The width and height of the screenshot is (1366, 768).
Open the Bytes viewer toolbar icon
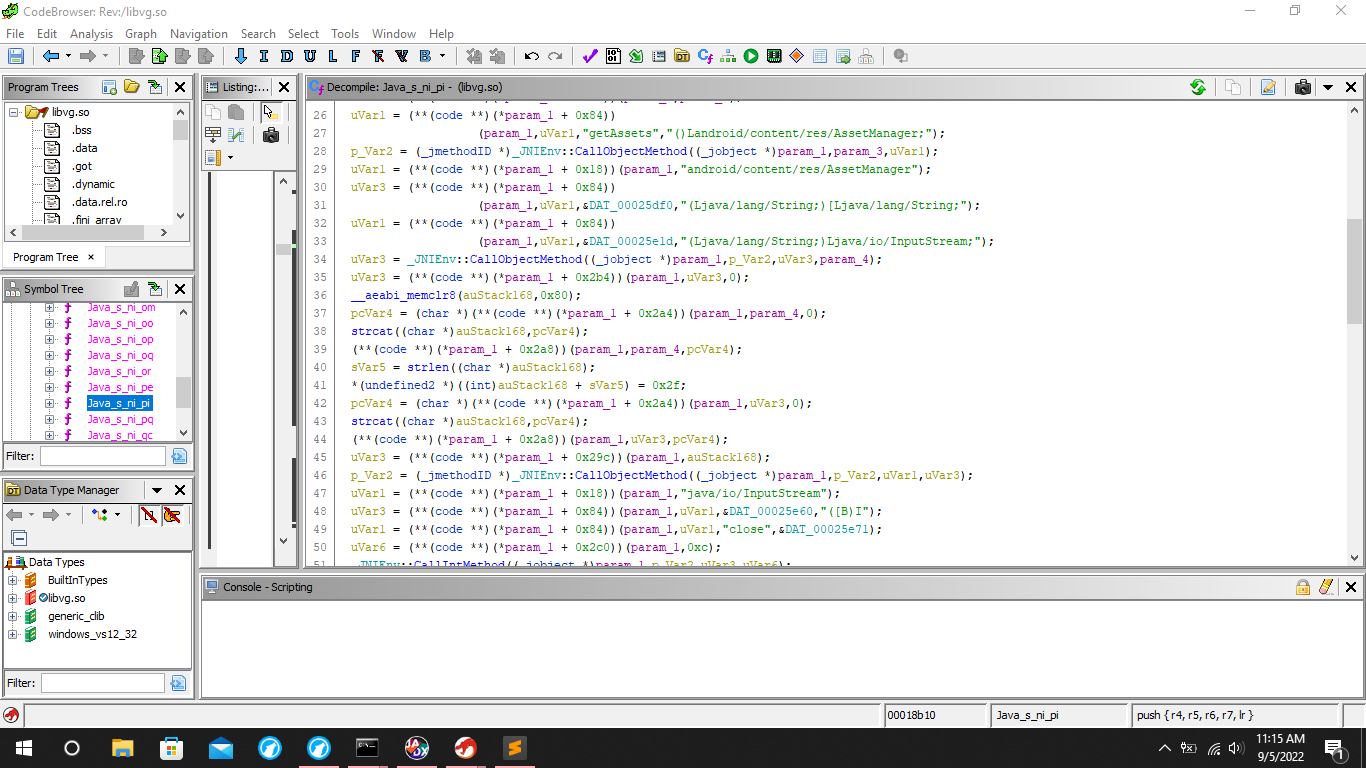(x=613, y=57)
